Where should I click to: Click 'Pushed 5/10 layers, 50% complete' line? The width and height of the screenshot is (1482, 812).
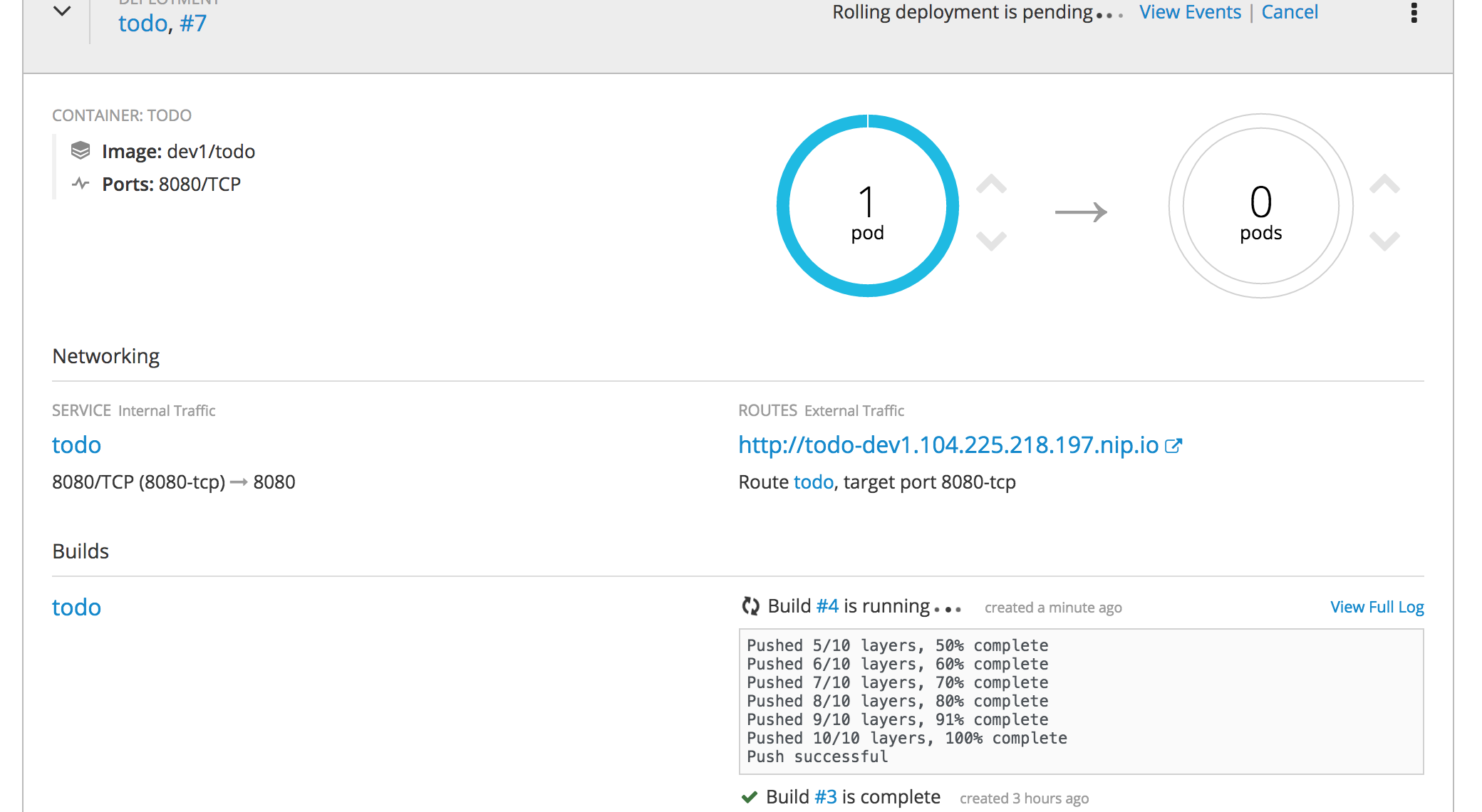pos(897,645)
